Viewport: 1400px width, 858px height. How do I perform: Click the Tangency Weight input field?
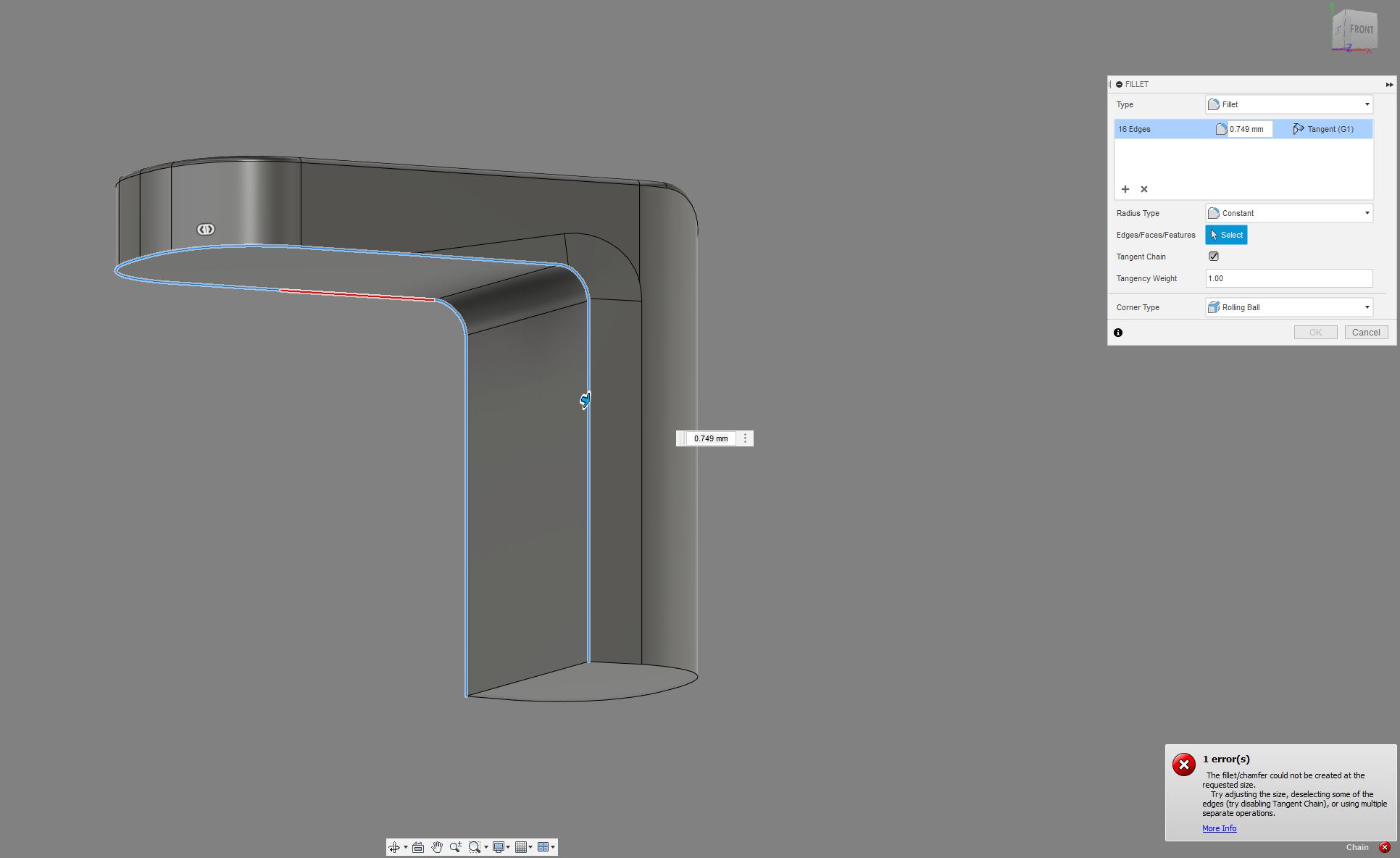[x=1288, y=278]
